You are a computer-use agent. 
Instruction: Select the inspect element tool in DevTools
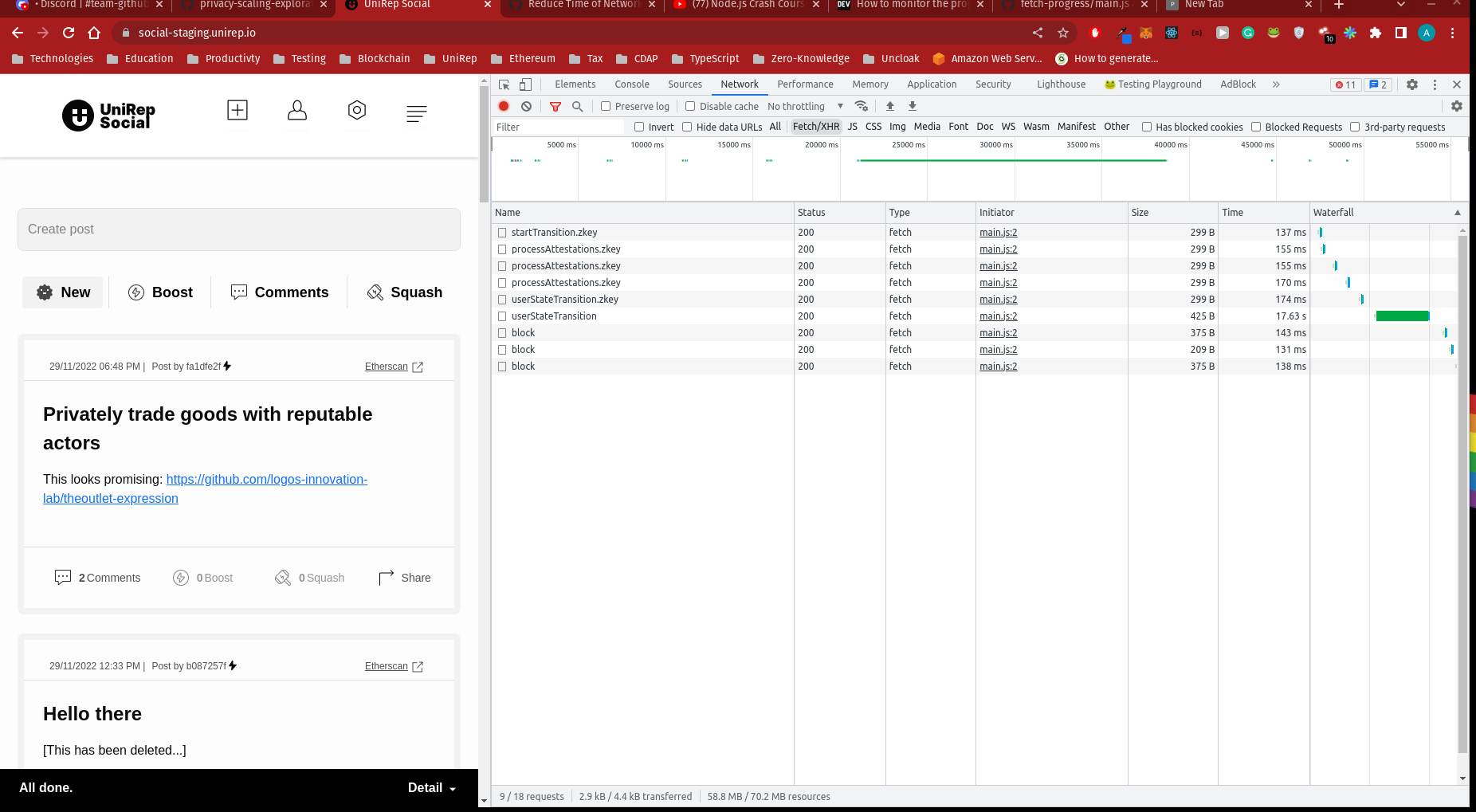click(503, 84)
